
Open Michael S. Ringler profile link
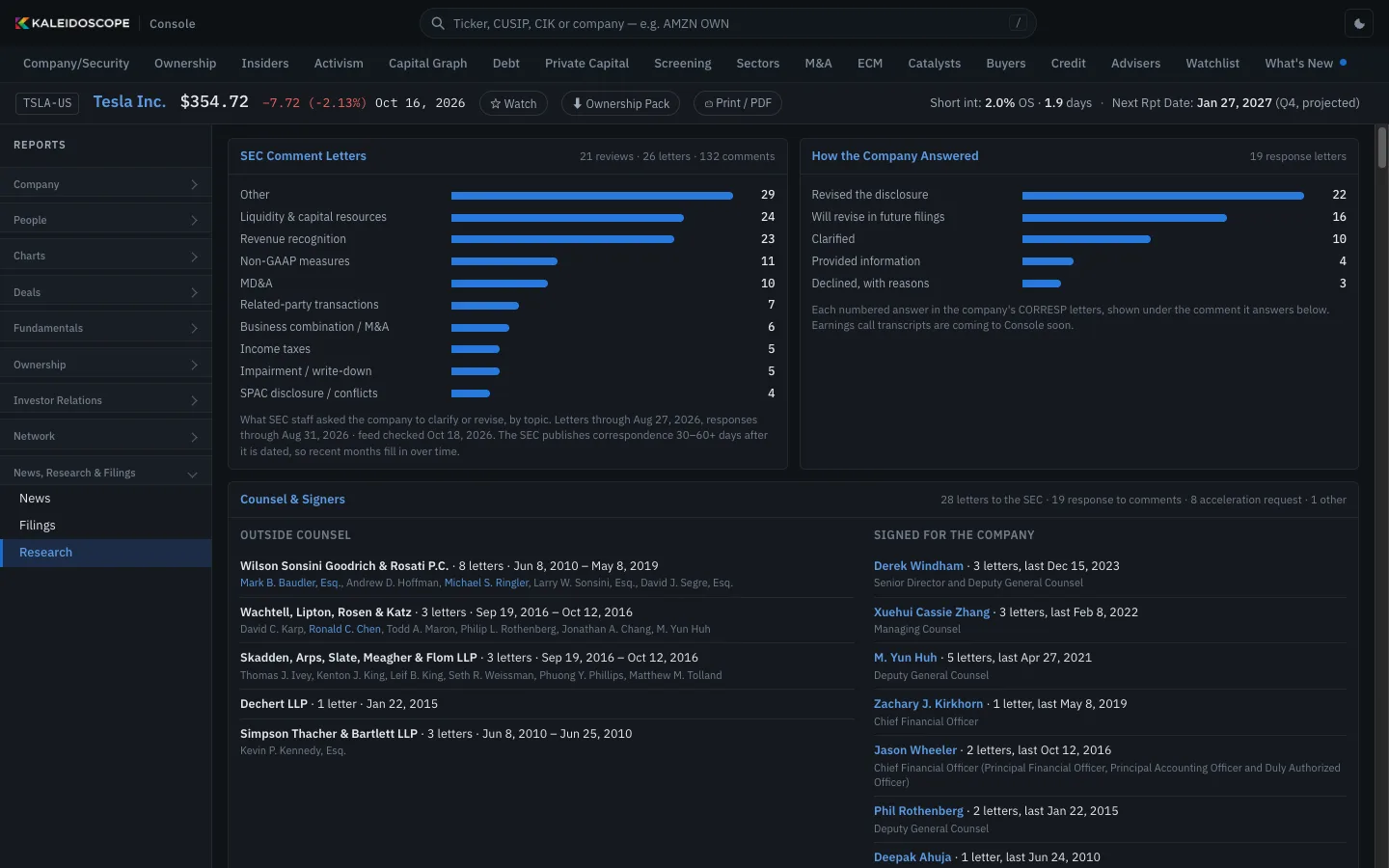point(486,583)
